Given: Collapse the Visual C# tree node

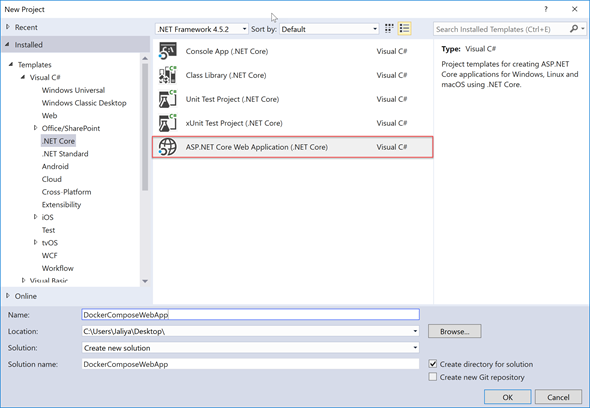Looking at the screenshot, I should [23, 77].
